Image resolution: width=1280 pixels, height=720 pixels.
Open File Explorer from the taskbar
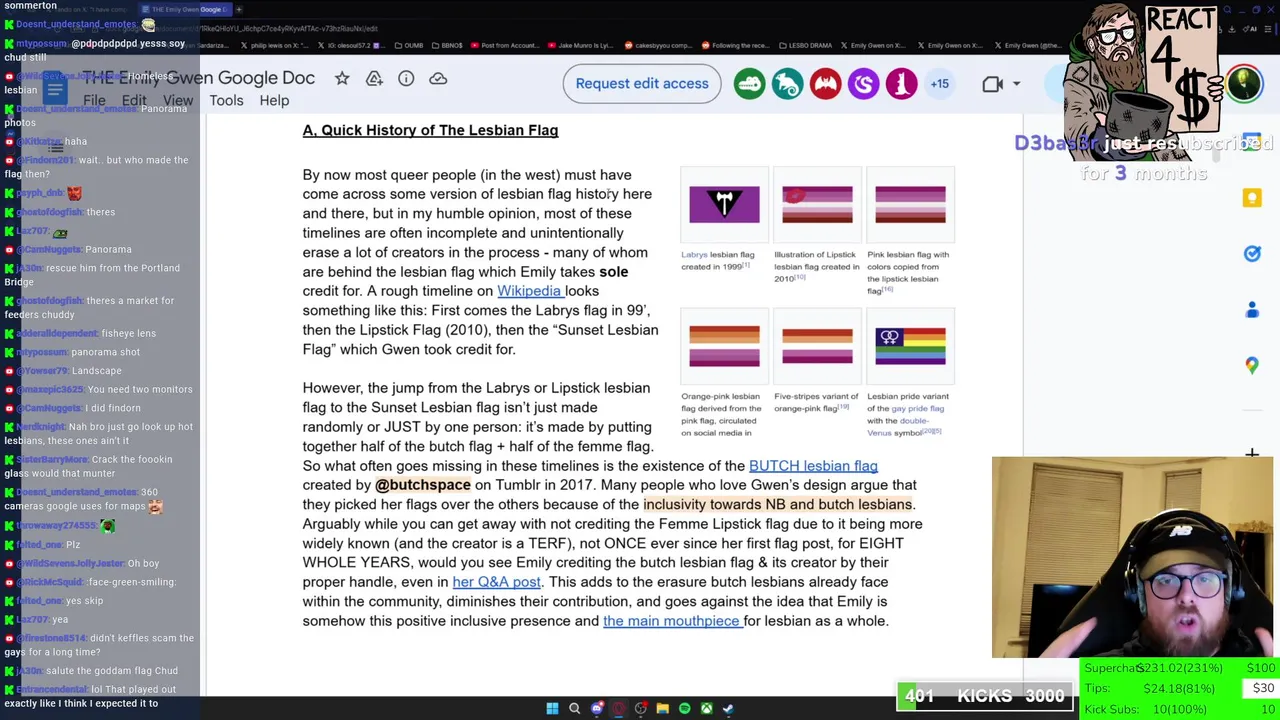click(x=662, y=709)
